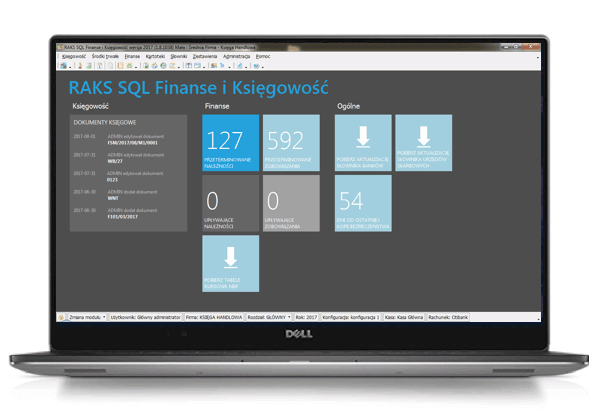This screenshot has height=414, width=596.
Task: Open document 0123 in the list
Action: tap(112, 180)
